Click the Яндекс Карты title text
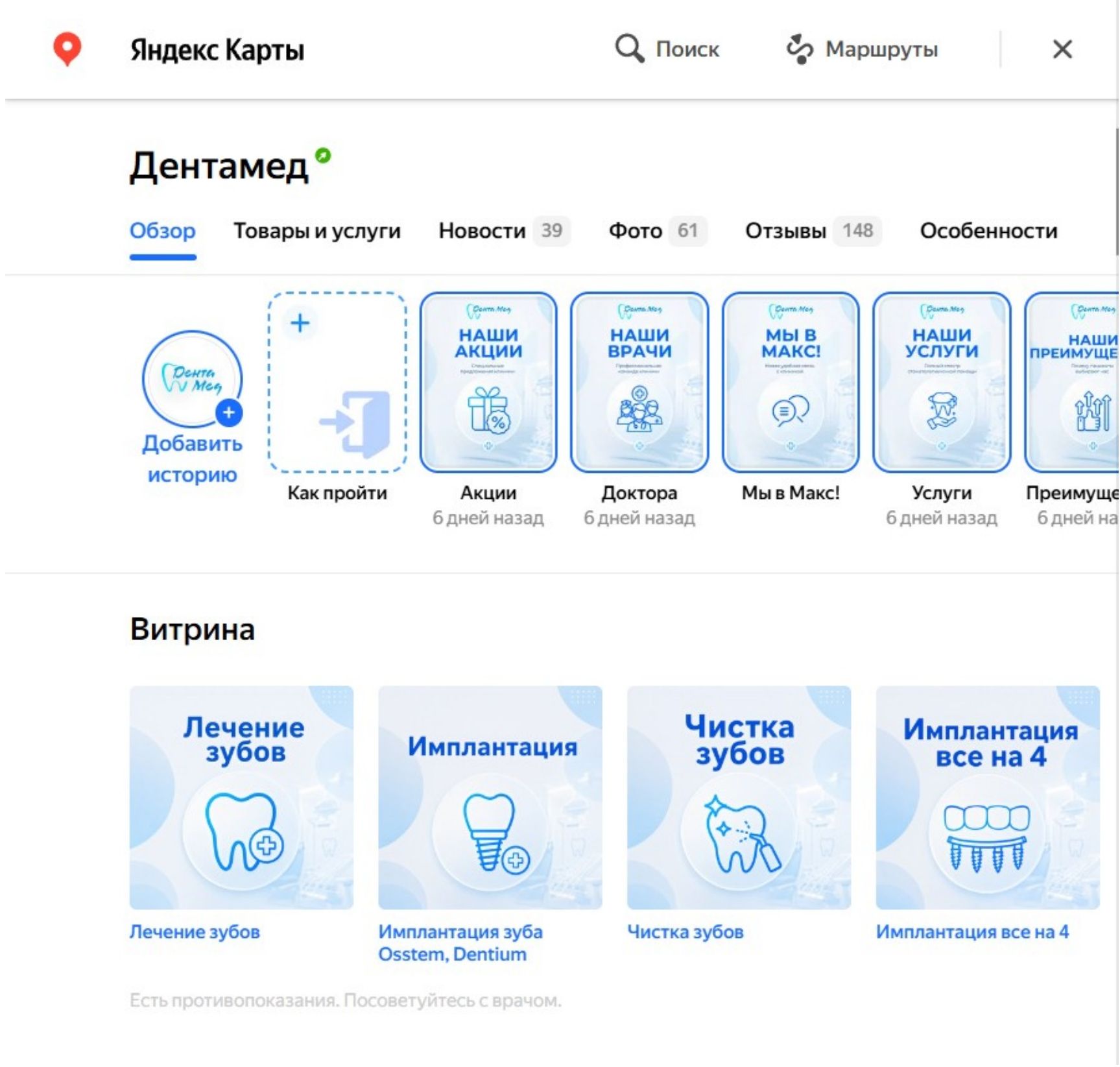The width and height of the screenshot is (1120, 1067). tap(217, 50)
